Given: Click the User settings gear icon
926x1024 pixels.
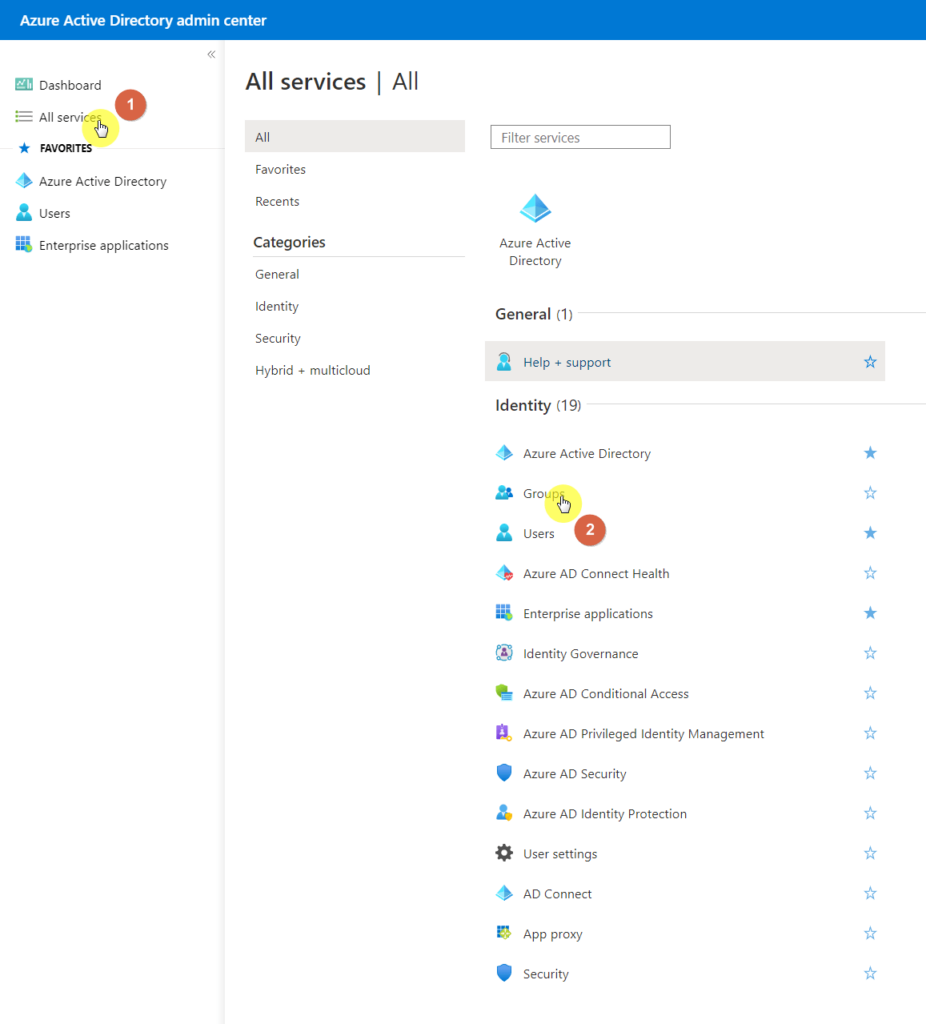Looking at the screenshot, I should [504, 853].
